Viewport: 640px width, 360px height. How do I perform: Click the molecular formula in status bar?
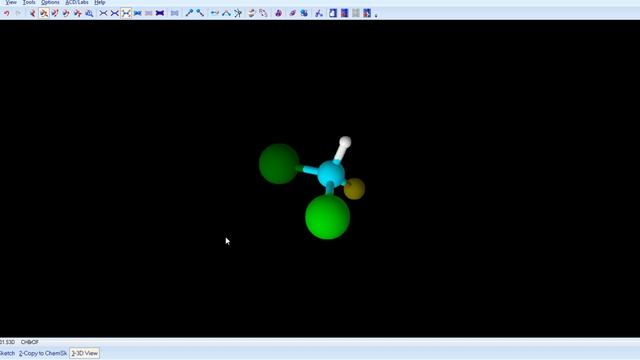(x=30, y=342)
